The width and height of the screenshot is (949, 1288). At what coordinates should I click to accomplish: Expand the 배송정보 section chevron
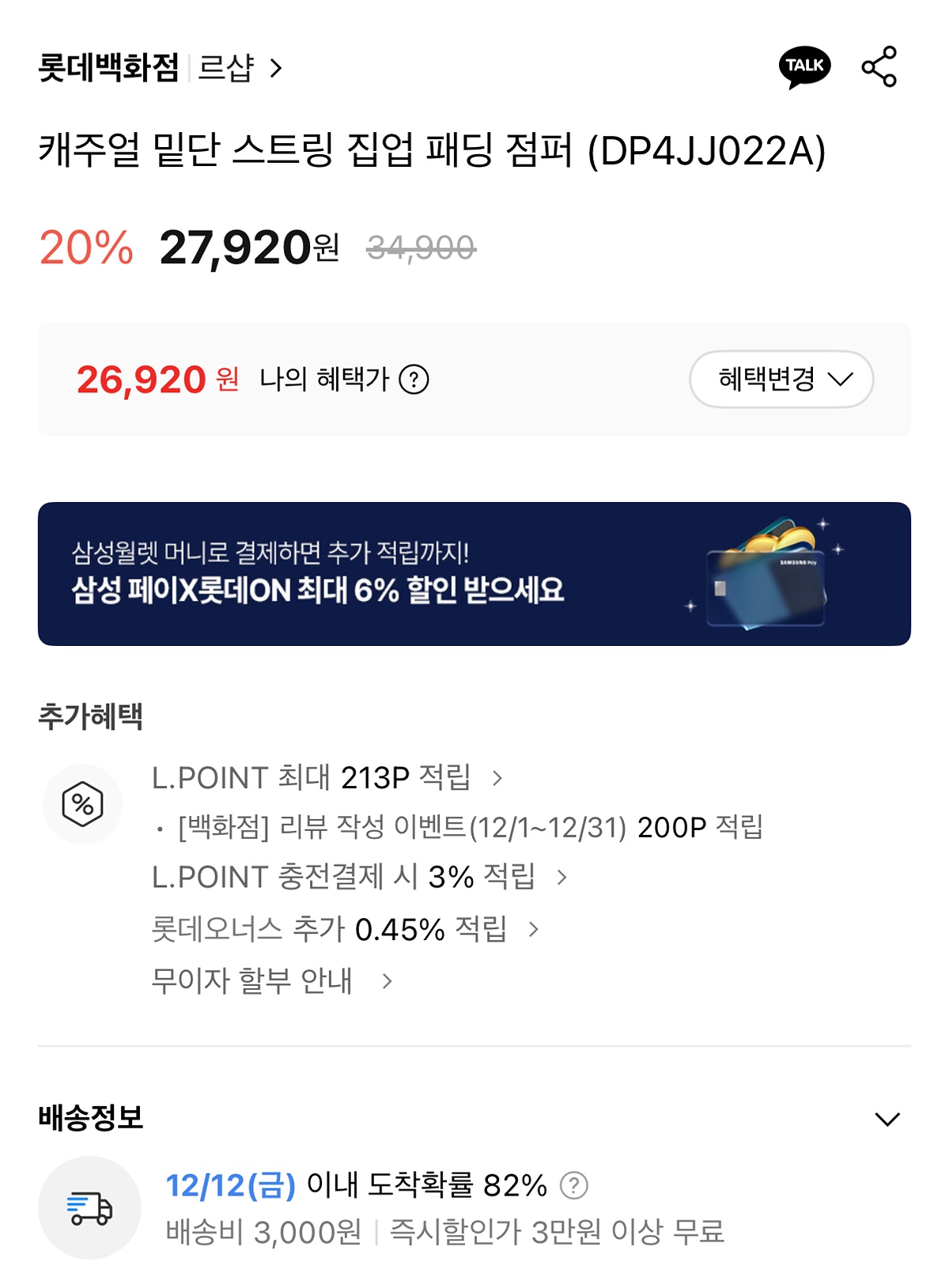[x=887, y=1119]
